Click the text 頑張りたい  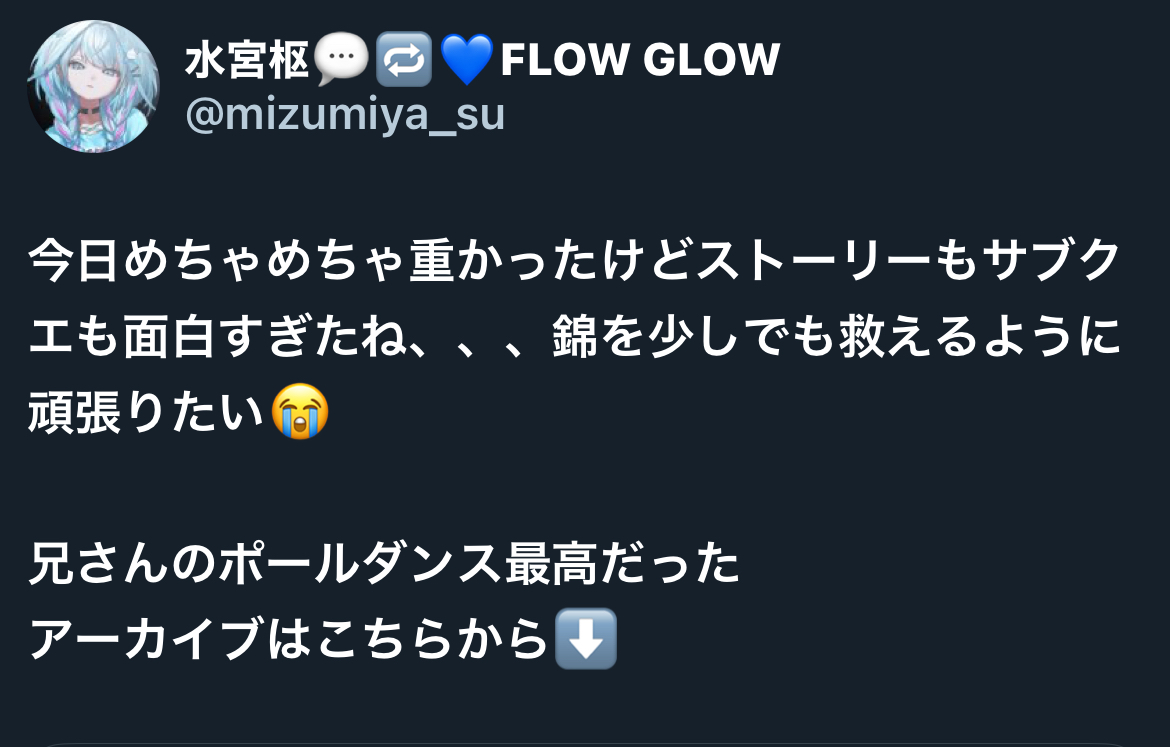coord(147,413)
